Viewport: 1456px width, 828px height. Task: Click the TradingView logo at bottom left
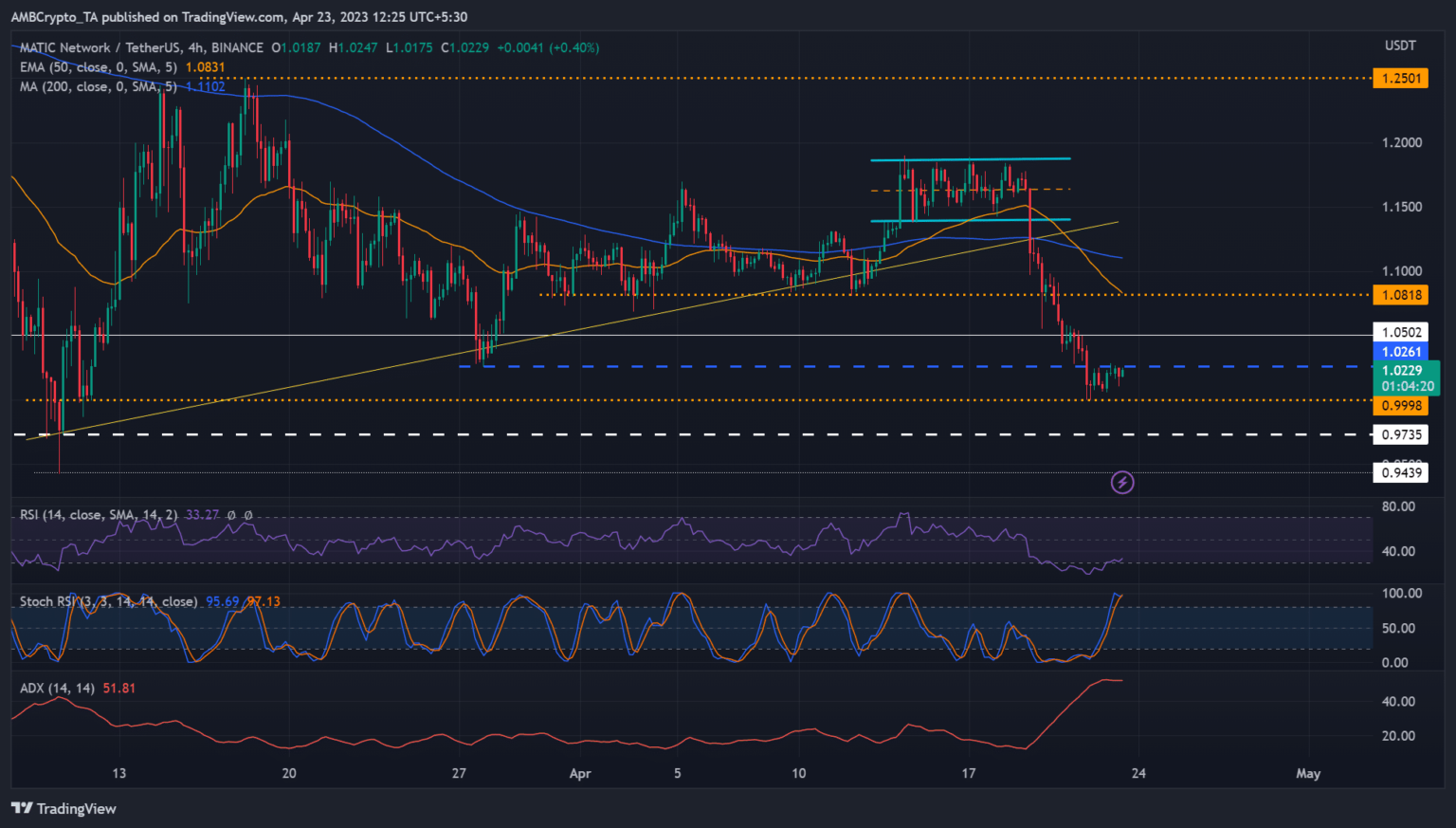click(x=64, y=808)
